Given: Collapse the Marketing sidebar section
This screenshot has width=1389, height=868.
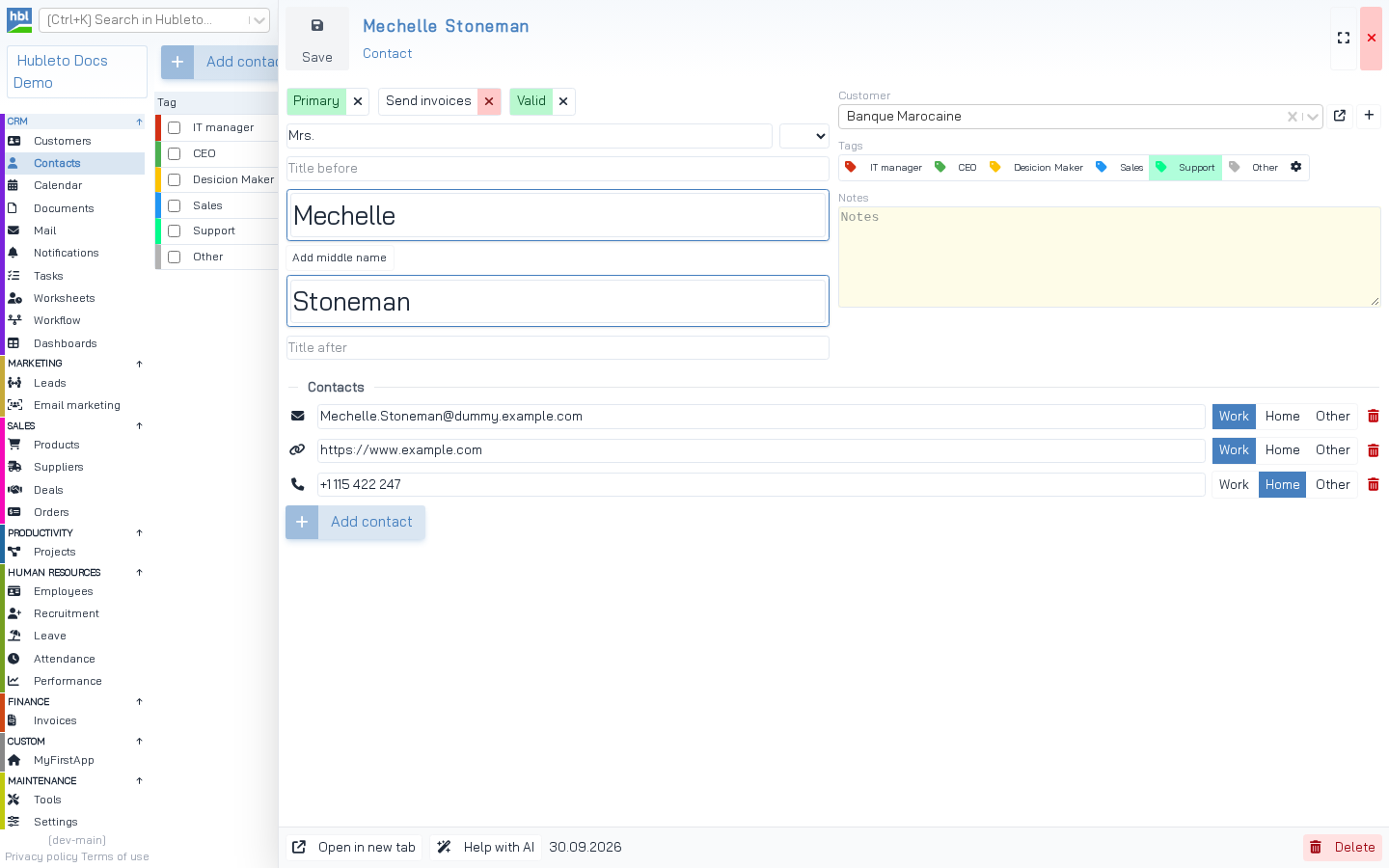Looking at the screenshot, I should coord(140,364).
